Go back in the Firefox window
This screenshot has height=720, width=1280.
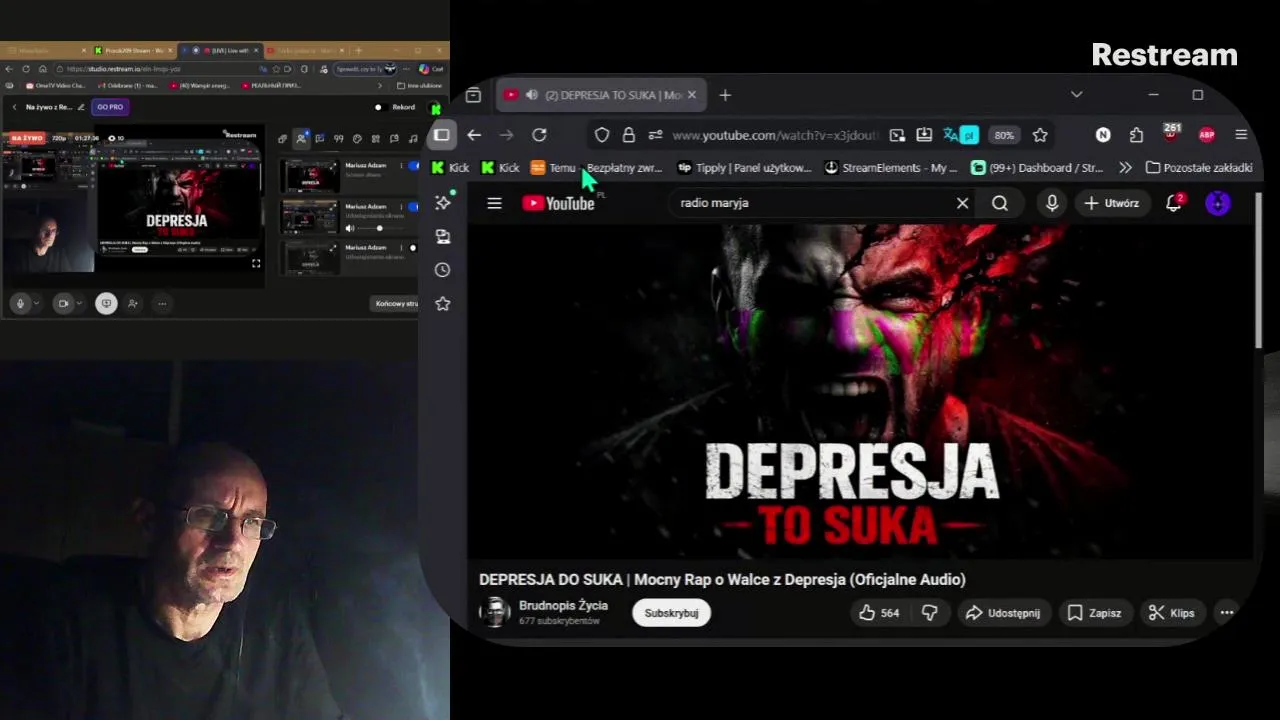click(x=474, y=135)
